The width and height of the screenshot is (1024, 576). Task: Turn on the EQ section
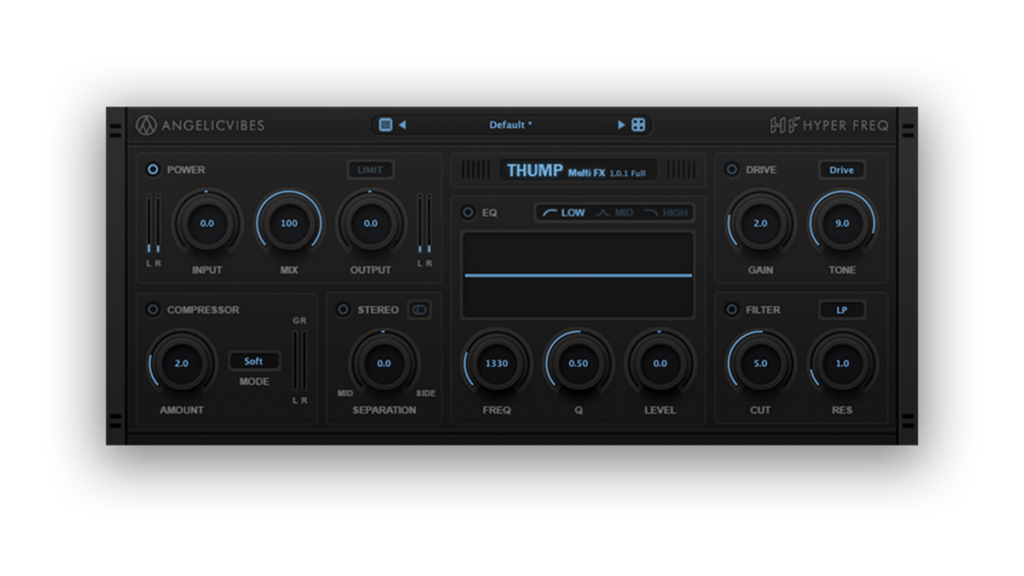468,213
